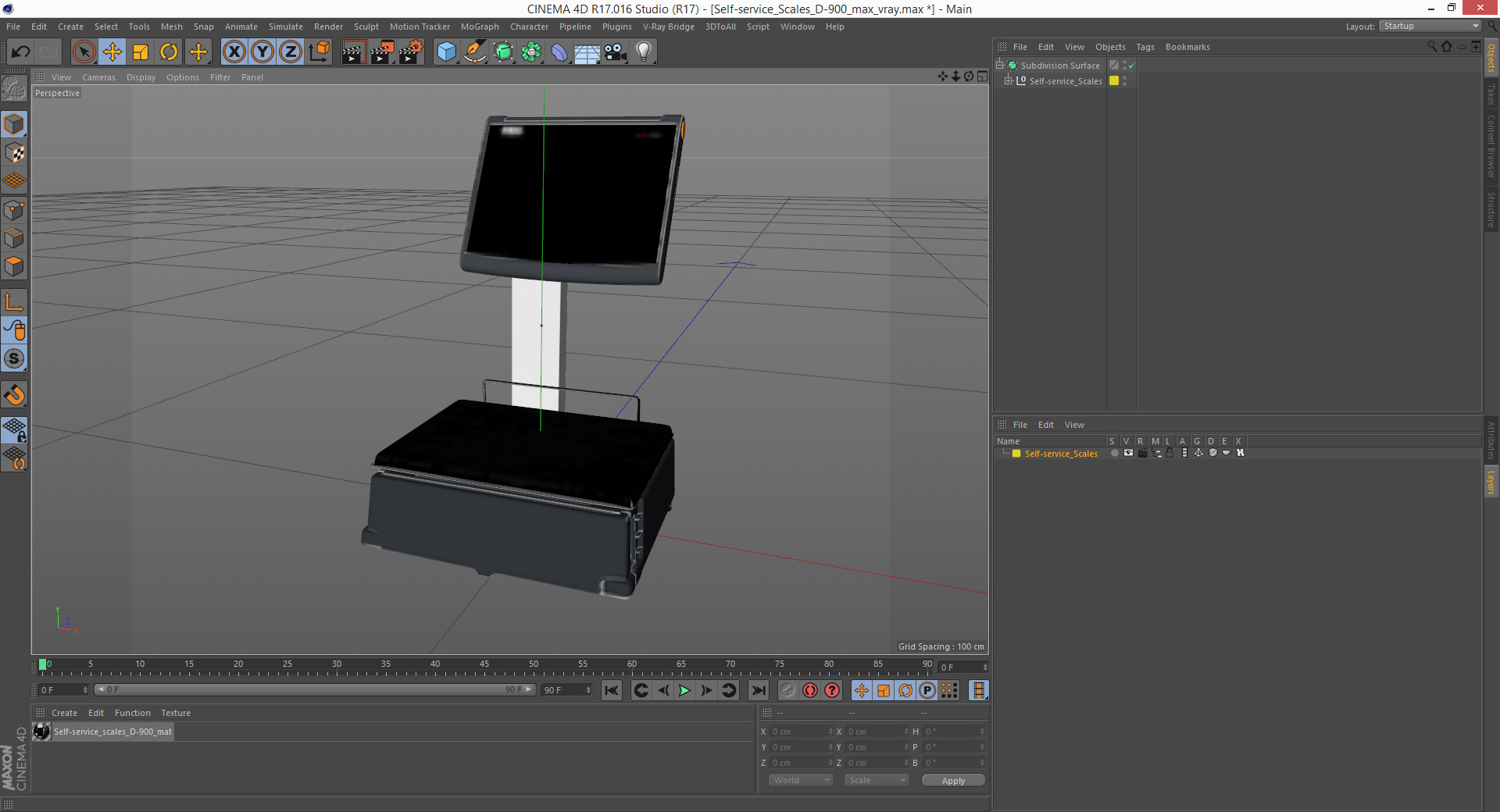This screenshot has width=1500, height=812.
Task: Switch to Points mode
Action: click(14, 210)
